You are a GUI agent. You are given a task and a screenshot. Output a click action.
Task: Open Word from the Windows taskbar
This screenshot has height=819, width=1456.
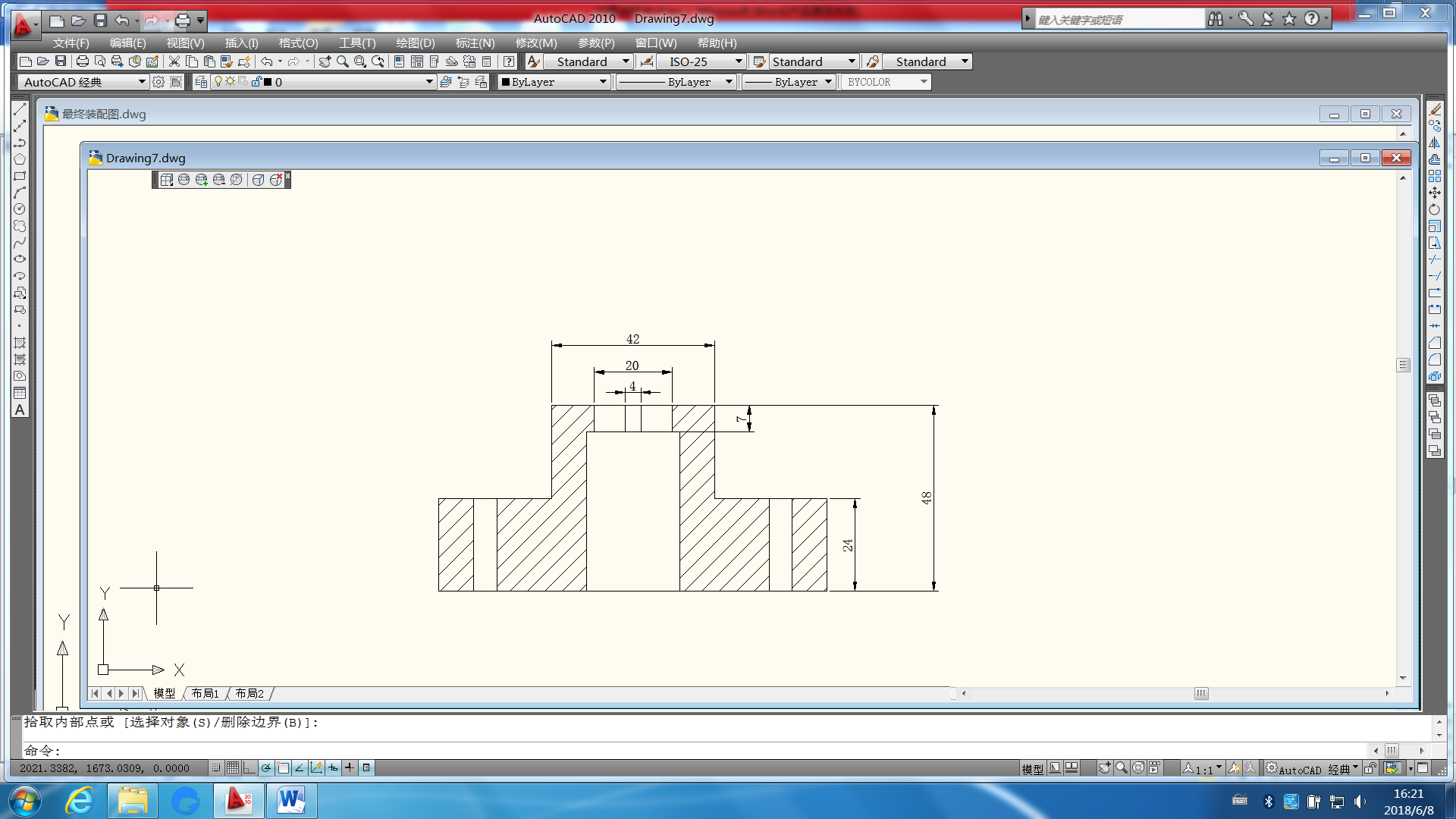(291, 801)
